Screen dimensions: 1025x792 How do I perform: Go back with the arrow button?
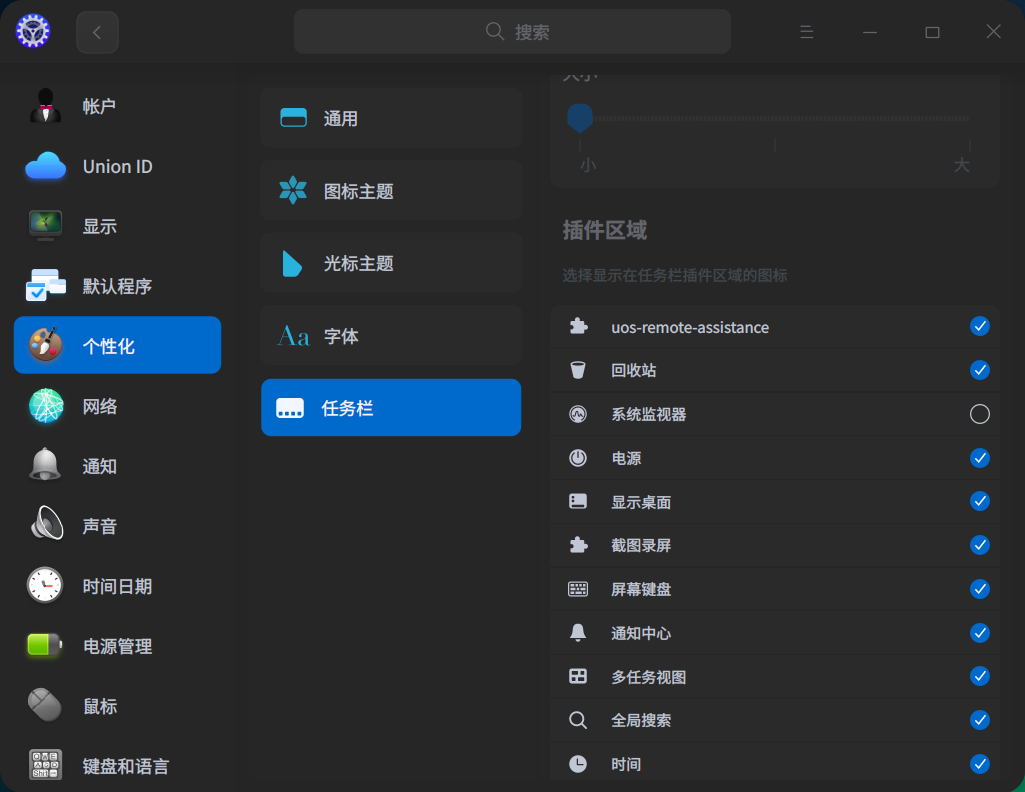click(x=97, y=31)
